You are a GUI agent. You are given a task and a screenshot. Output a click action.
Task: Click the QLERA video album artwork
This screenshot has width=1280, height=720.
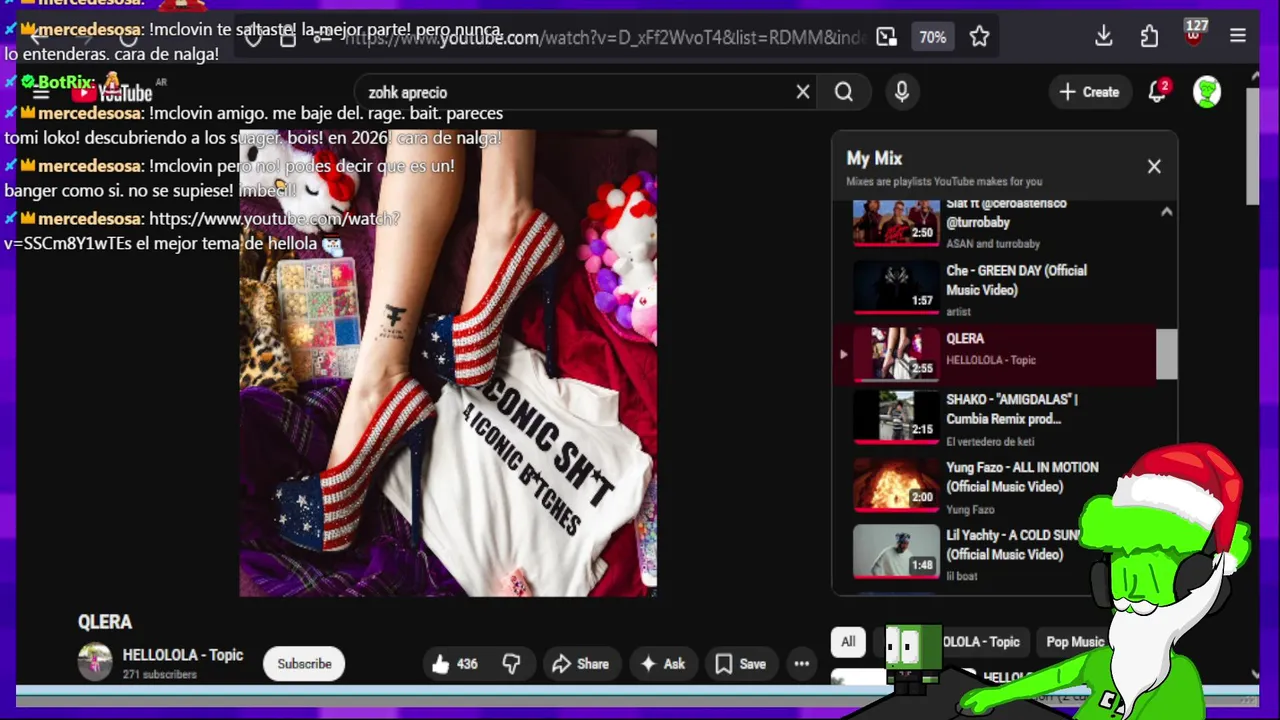(448, 363)
